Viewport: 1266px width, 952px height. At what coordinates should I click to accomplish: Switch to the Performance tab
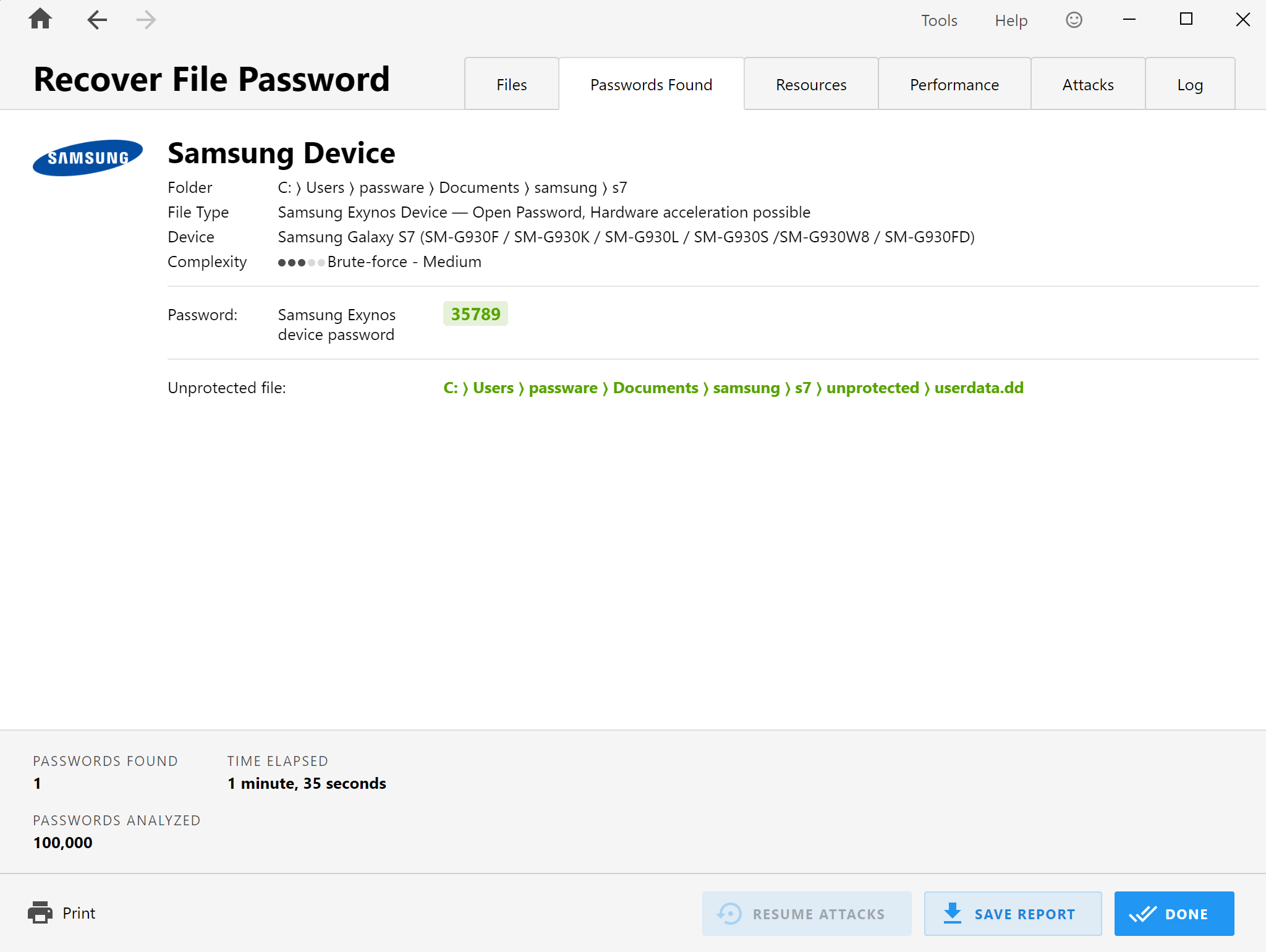click(x=954, y=84)
